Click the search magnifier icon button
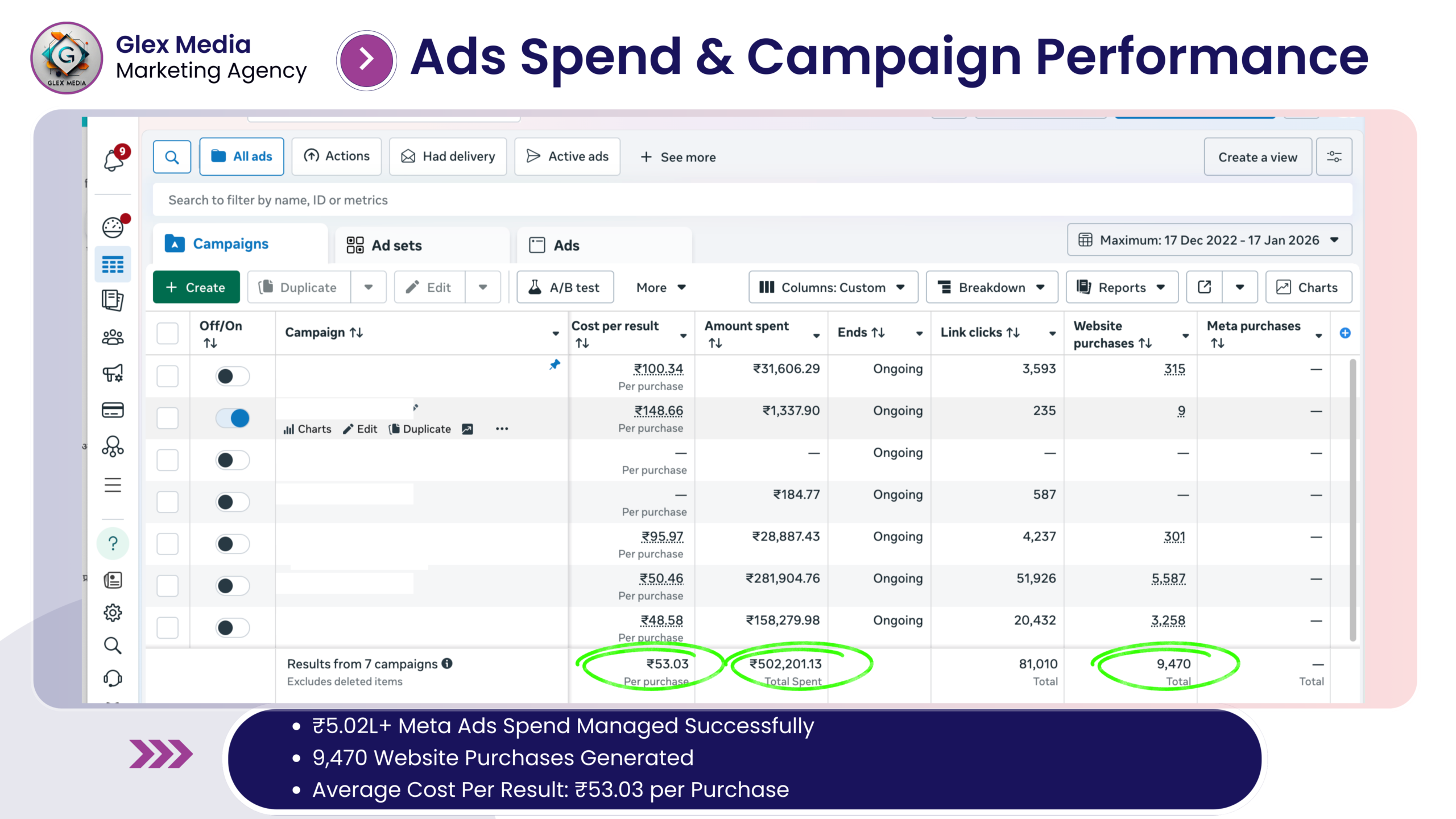The width and height of the screenshot is (1456, 819). 172,156
